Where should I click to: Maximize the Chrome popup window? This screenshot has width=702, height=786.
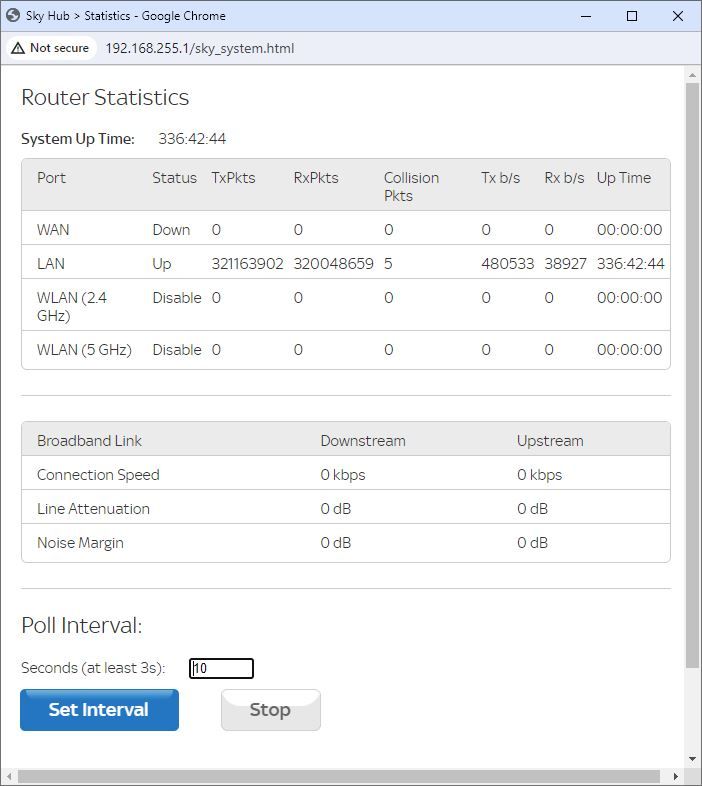[x=632, y=16]
